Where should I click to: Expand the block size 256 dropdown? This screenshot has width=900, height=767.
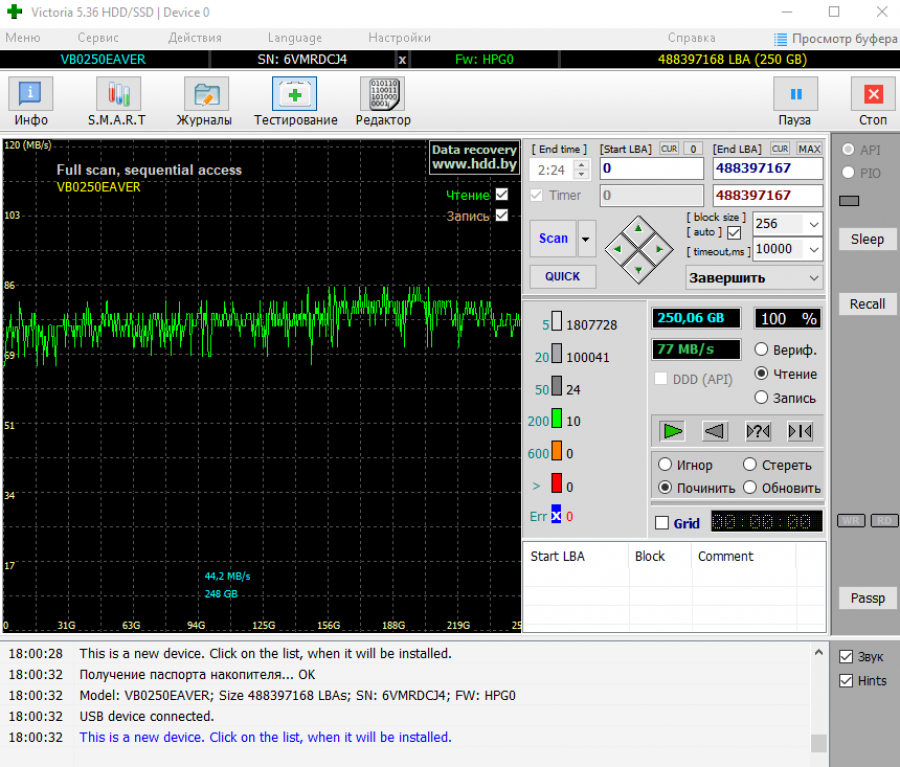[x=812, y=224]
